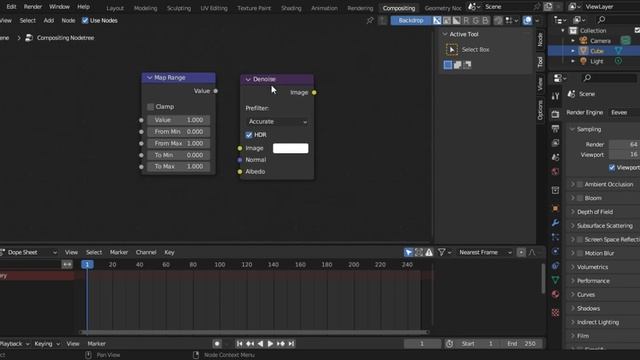Open the Tool properties tab icon
Screen dimensions: 640x360
tap(555, 96)
